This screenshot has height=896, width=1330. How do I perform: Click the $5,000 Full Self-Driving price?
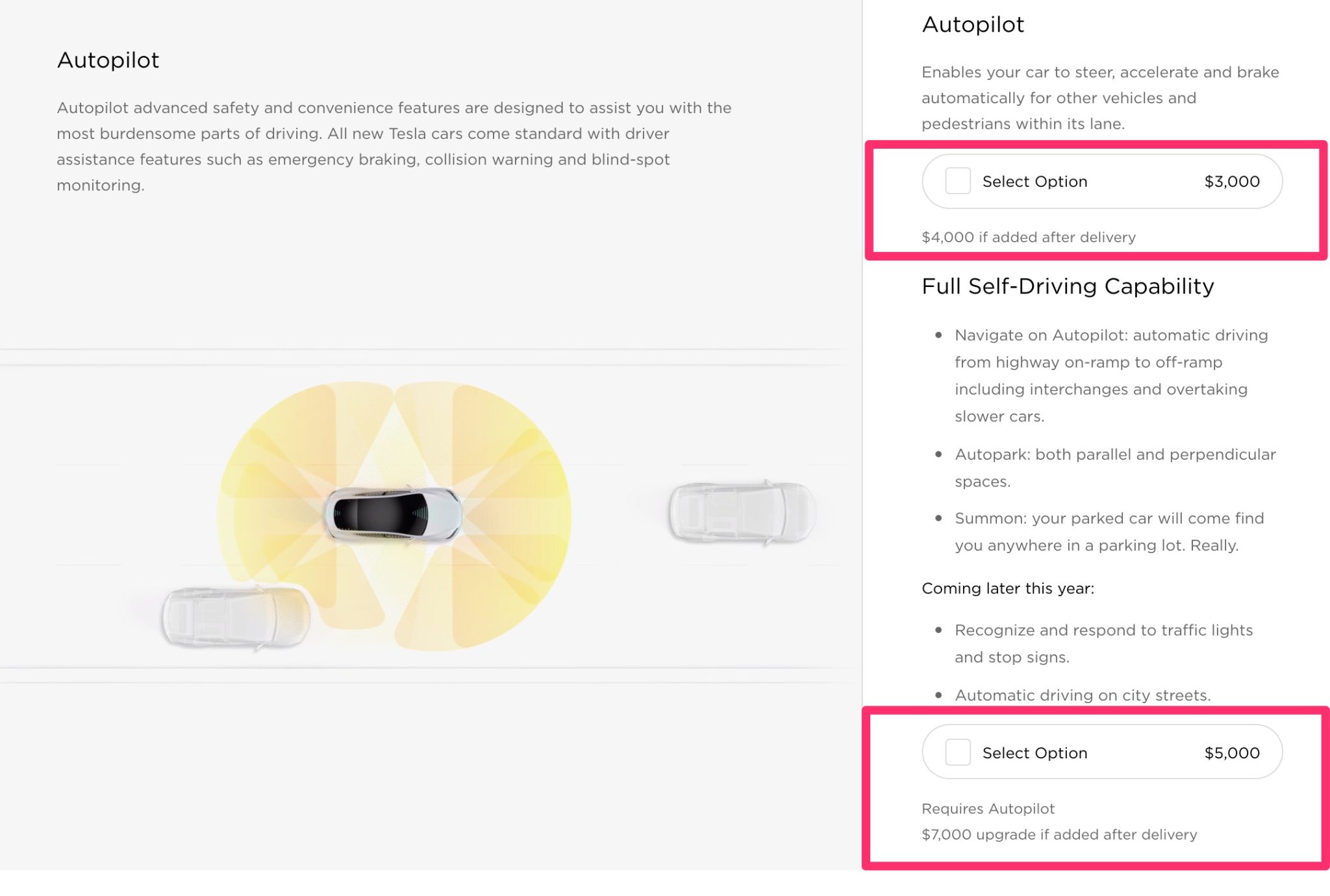pyautogui.click(x=1231, y=753)
